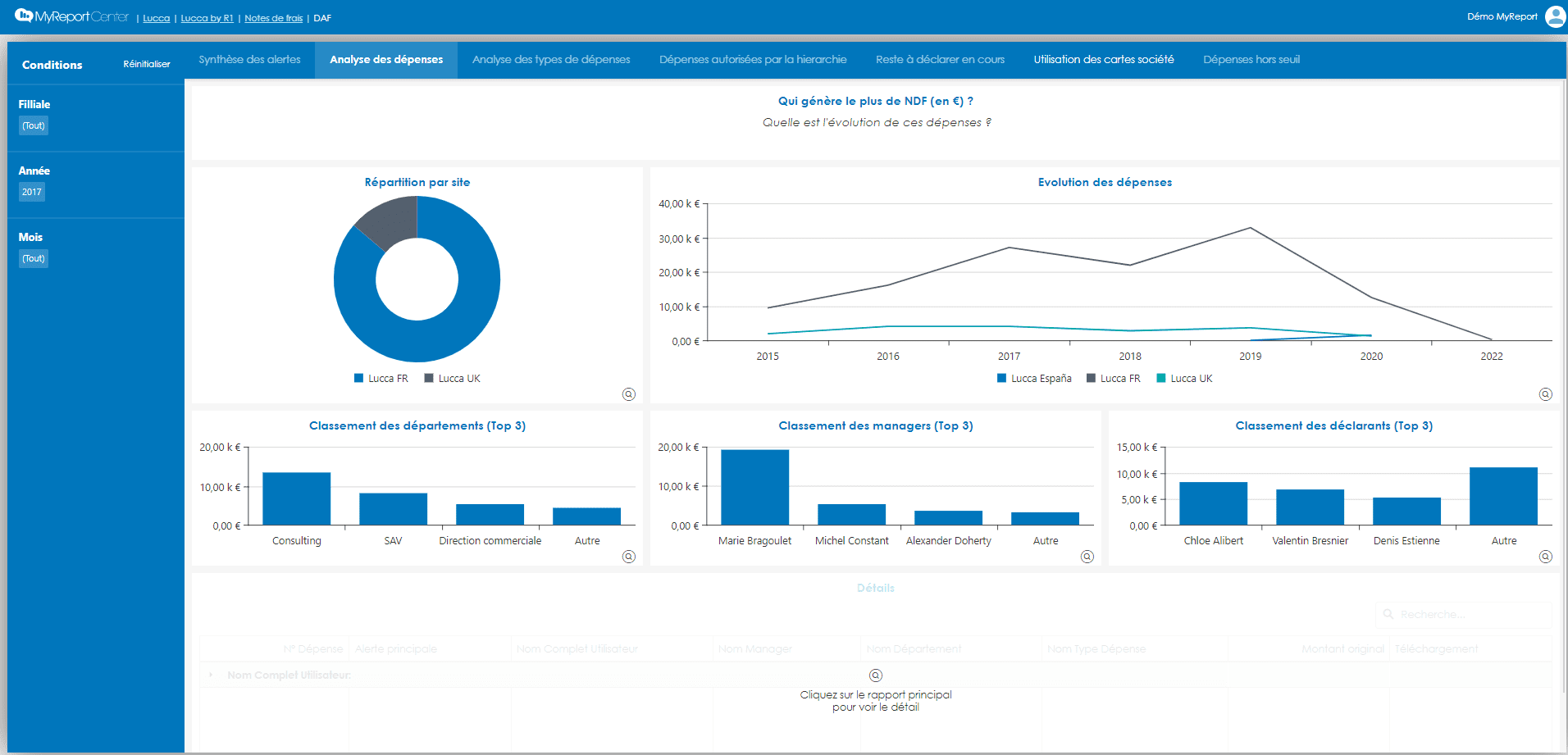1568x755 pixels.
Task: Switch to Synthèse des alertes tab
Action: pyautogui.click(x=249, y=60)
